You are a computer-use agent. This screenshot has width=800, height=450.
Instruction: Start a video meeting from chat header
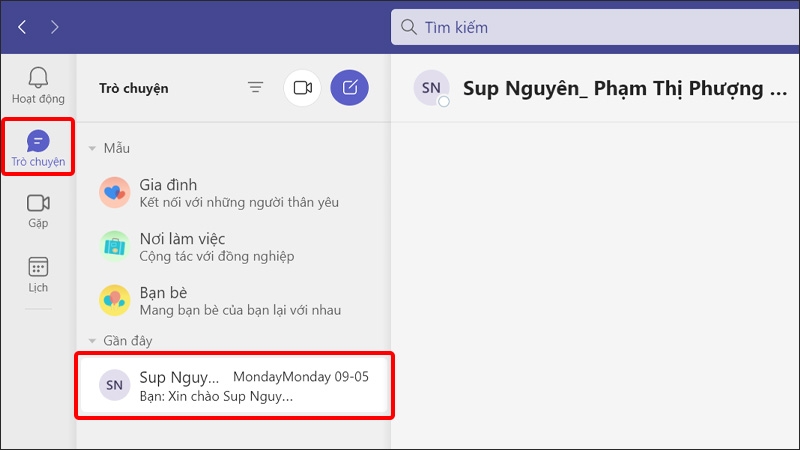tap(303, 88)
